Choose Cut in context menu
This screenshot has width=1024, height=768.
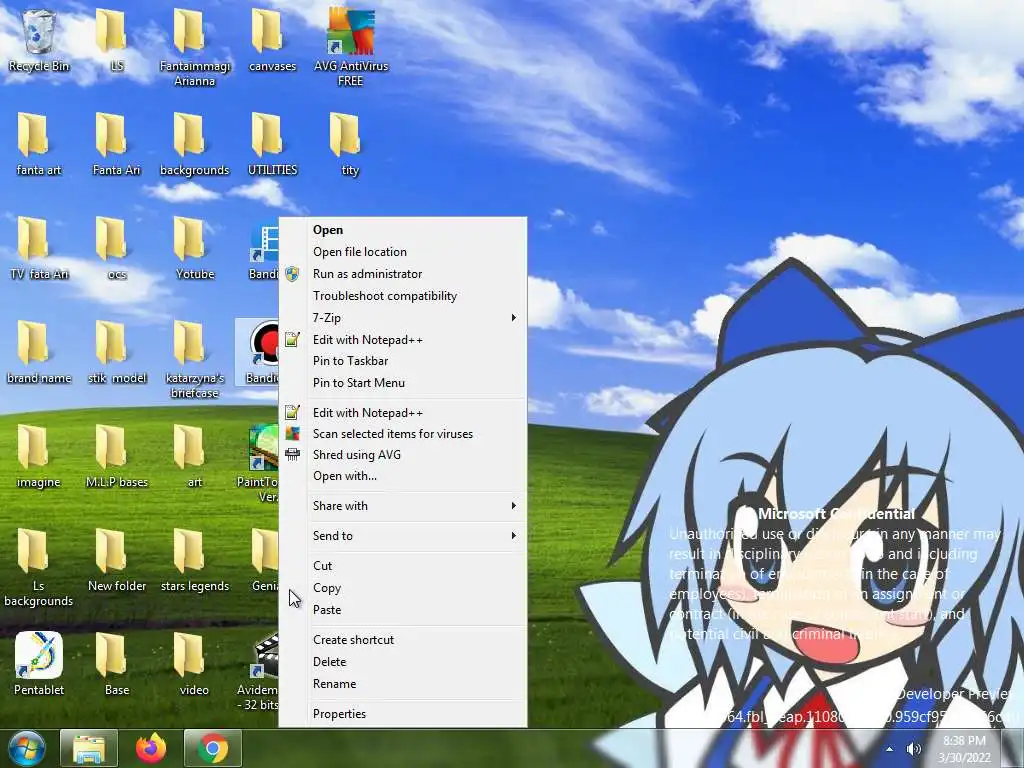click(x=403, y=566)
